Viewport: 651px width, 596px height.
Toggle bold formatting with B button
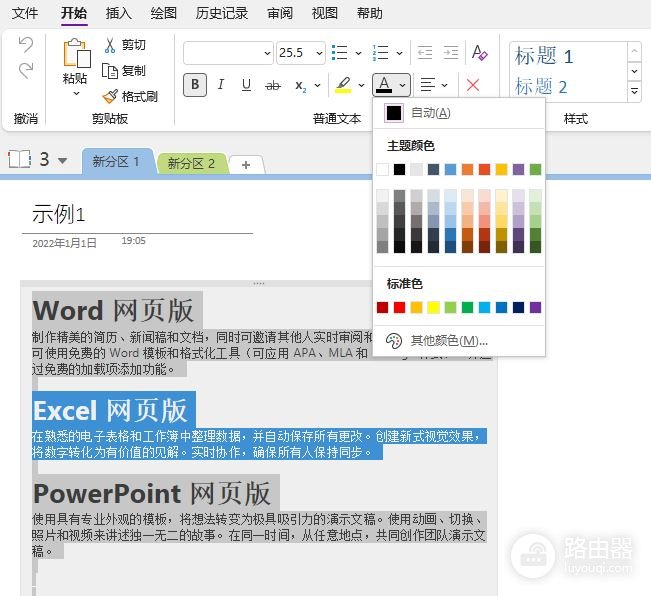point(195,85)
